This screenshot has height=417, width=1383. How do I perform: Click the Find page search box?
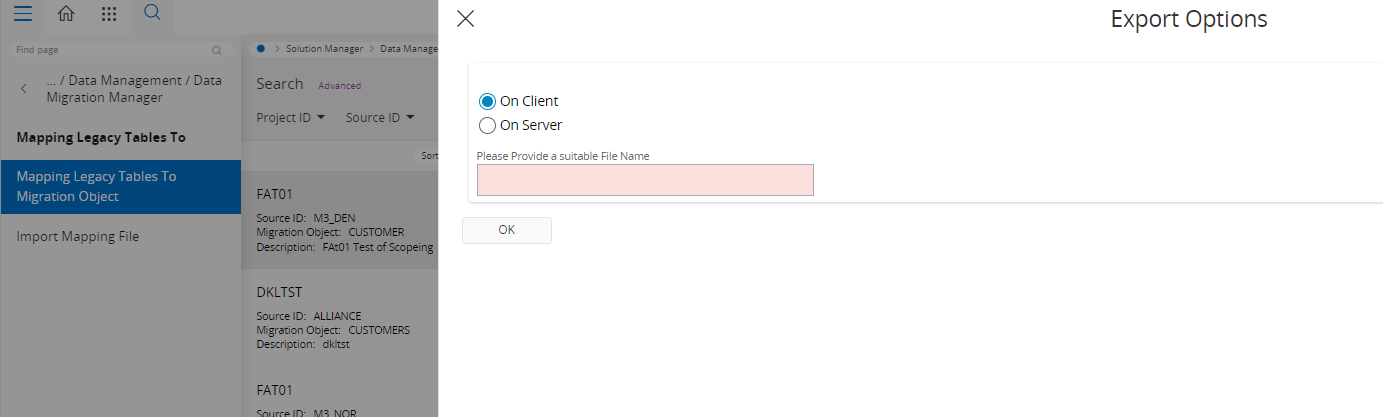(110, 50)
